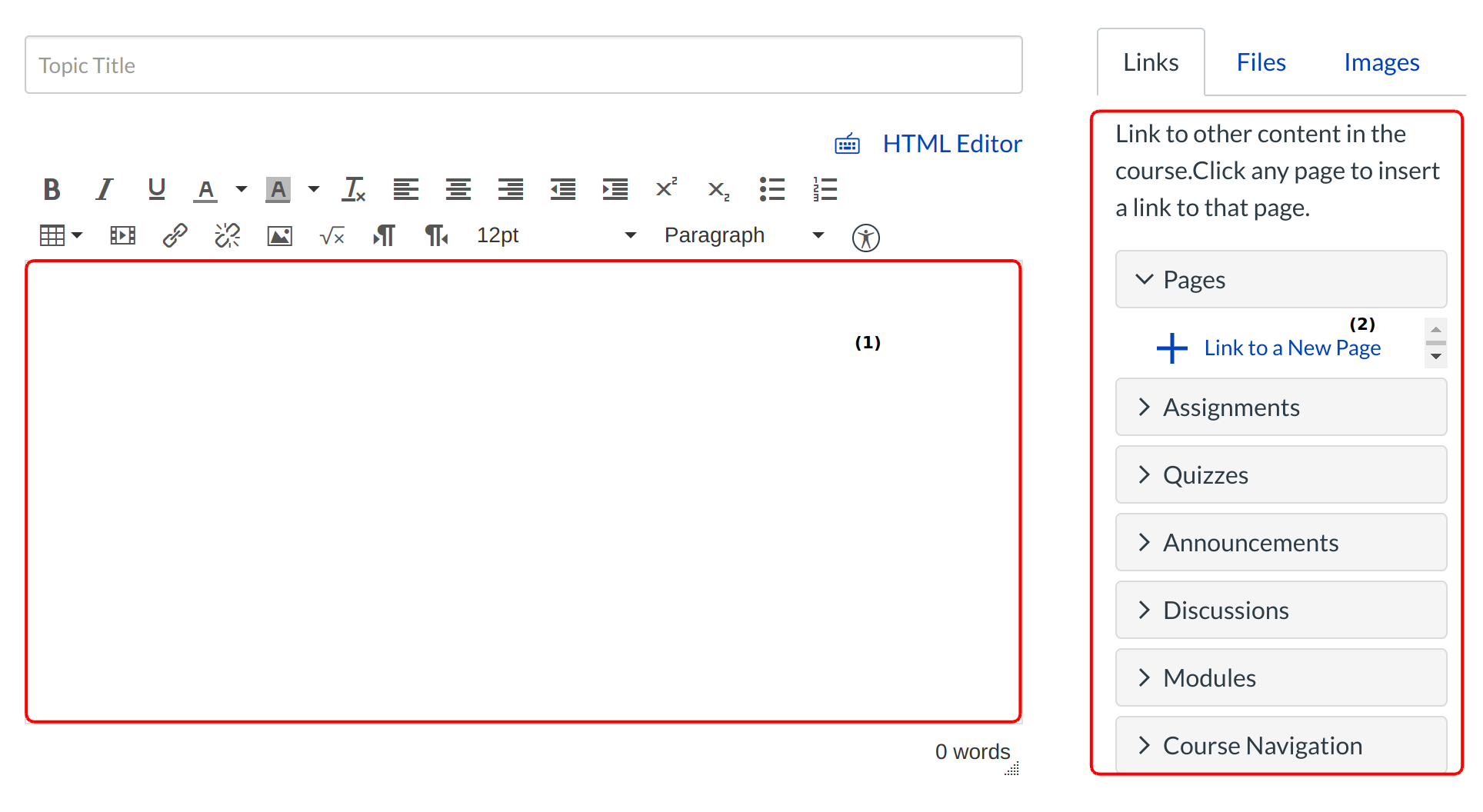
Task: Open the text color picker arrow
Action: tap(242, 189)
